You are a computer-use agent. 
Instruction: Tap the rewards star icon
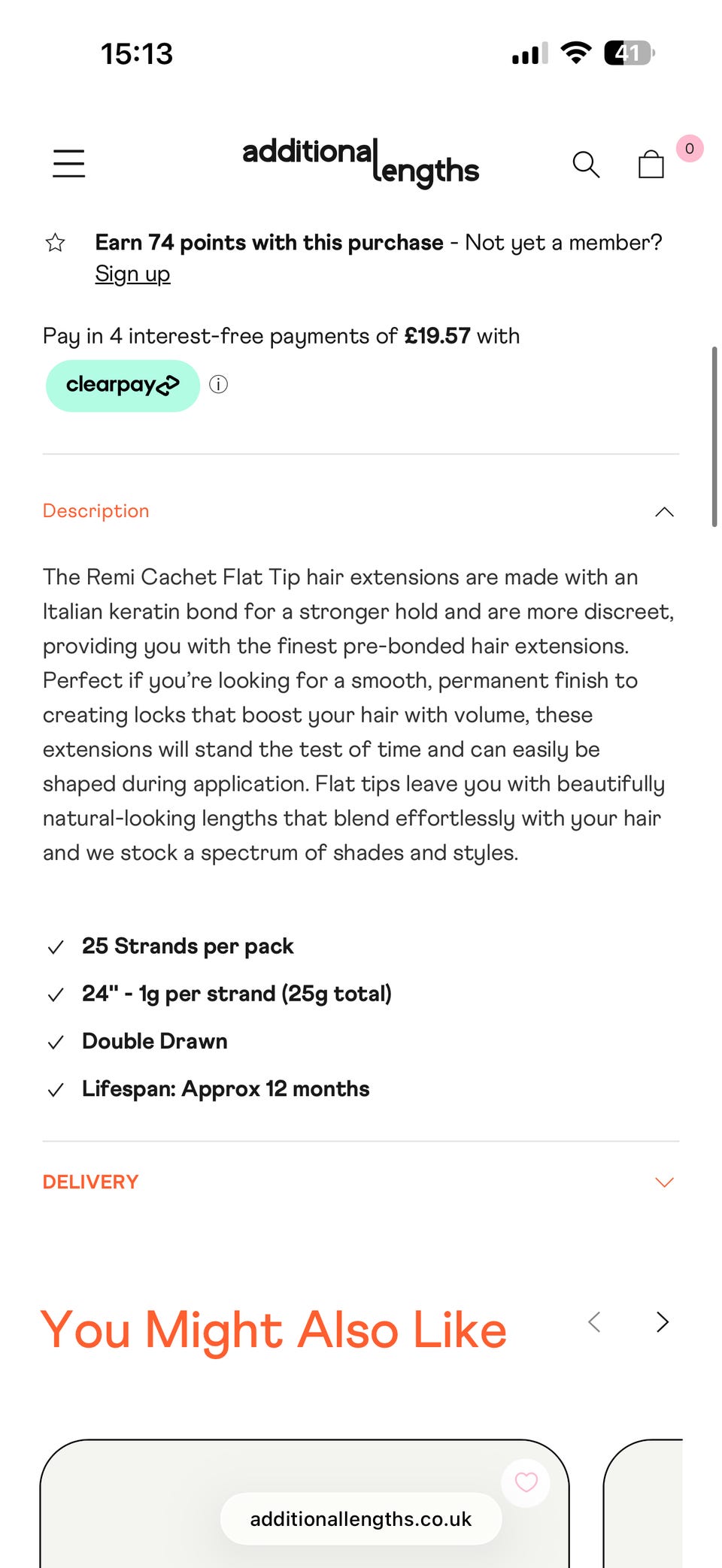click(x=55, y=243)
